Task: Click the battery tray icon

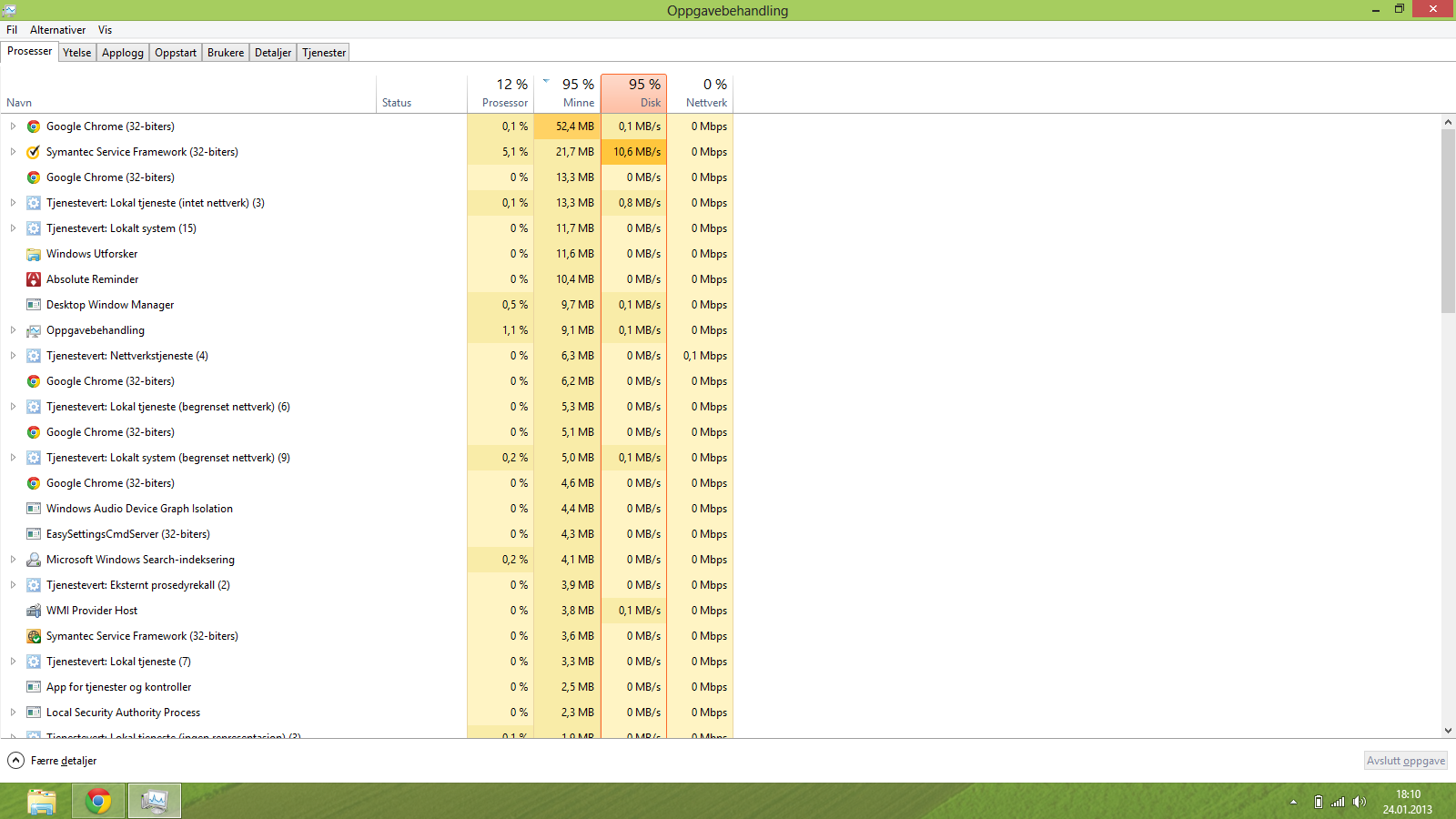Action: click(x=1318, y=802)
